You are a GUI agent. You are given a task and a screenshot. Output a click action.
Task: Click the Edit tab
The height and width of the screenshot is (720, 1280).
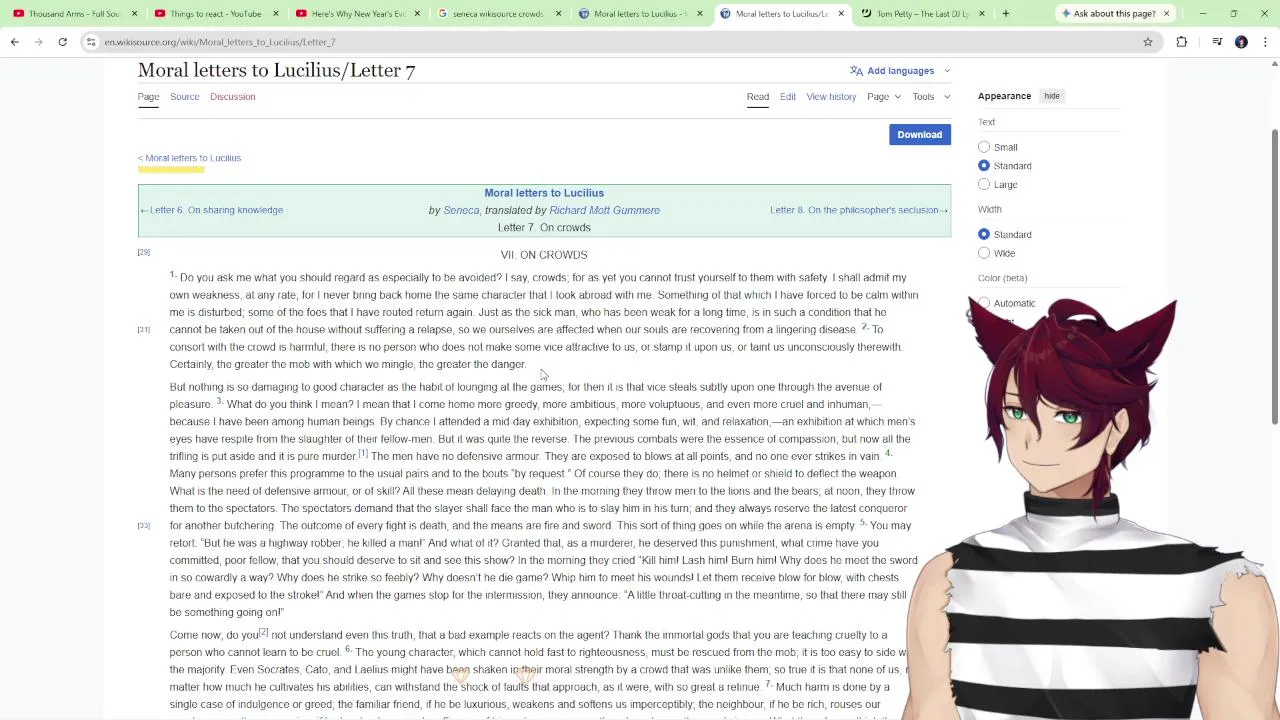pyautogui.click(x=788, y=97)
